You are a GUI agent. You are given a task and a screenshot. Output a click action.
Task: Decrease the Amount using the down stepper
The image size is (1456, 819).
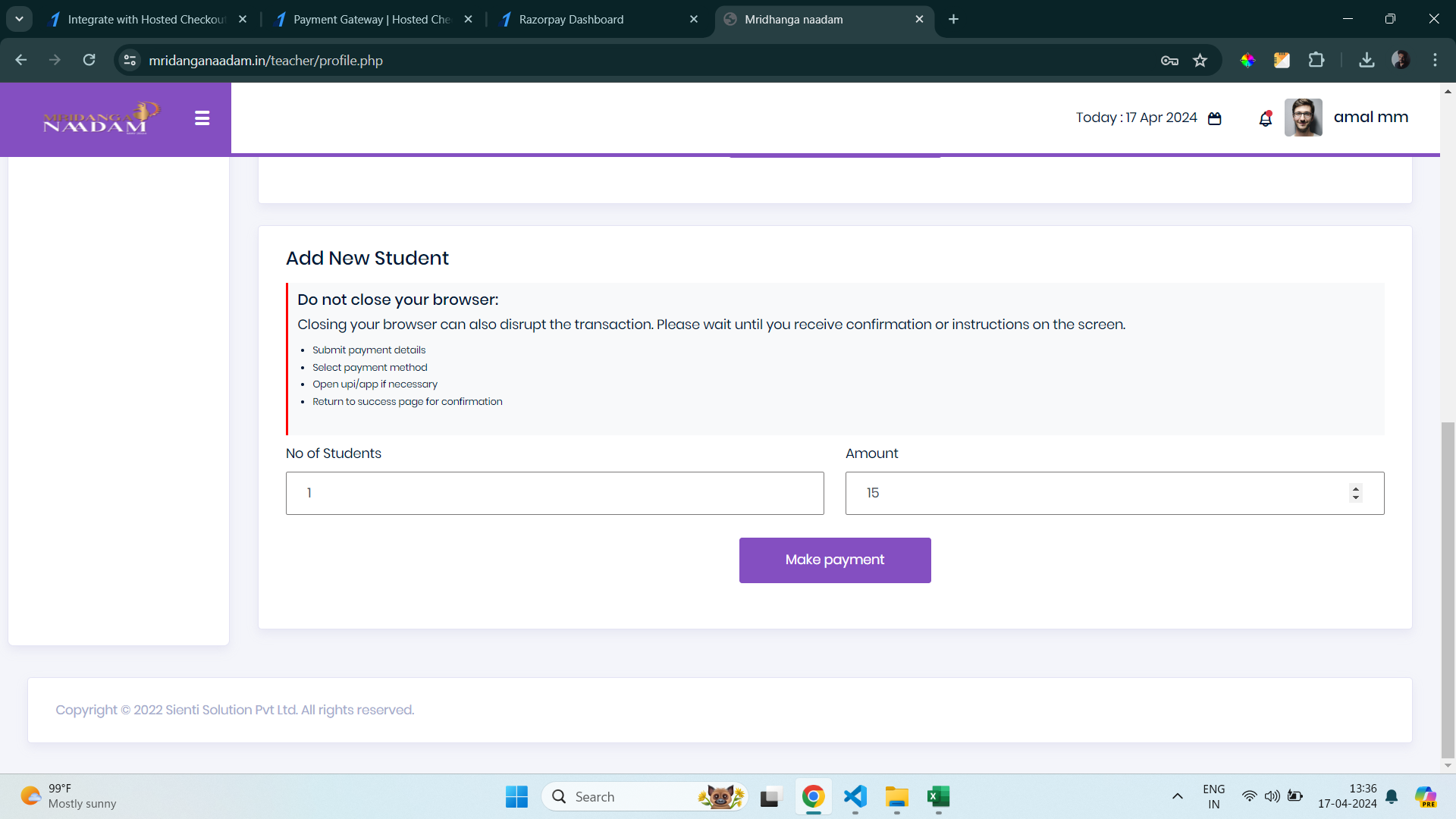point(1356,497)
